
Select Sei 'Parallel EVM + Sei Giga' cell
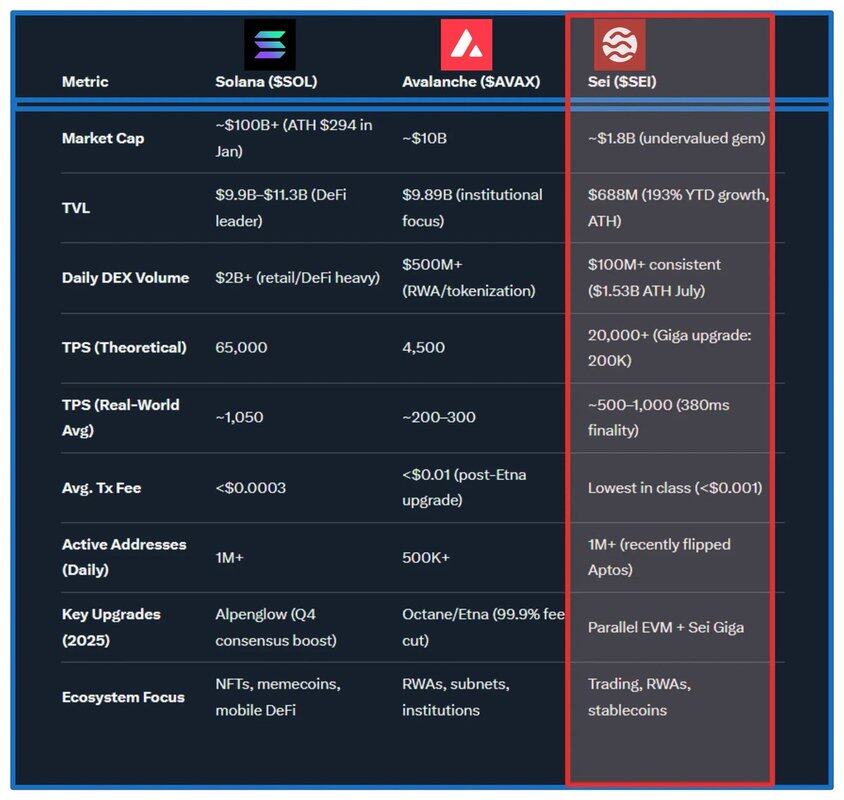pyautogui.click(x=666, y=628)
